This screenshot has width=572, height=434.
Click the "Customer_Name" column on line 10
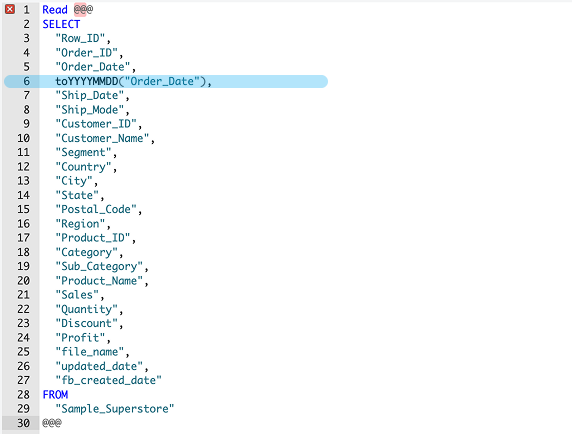pos(102,138)
